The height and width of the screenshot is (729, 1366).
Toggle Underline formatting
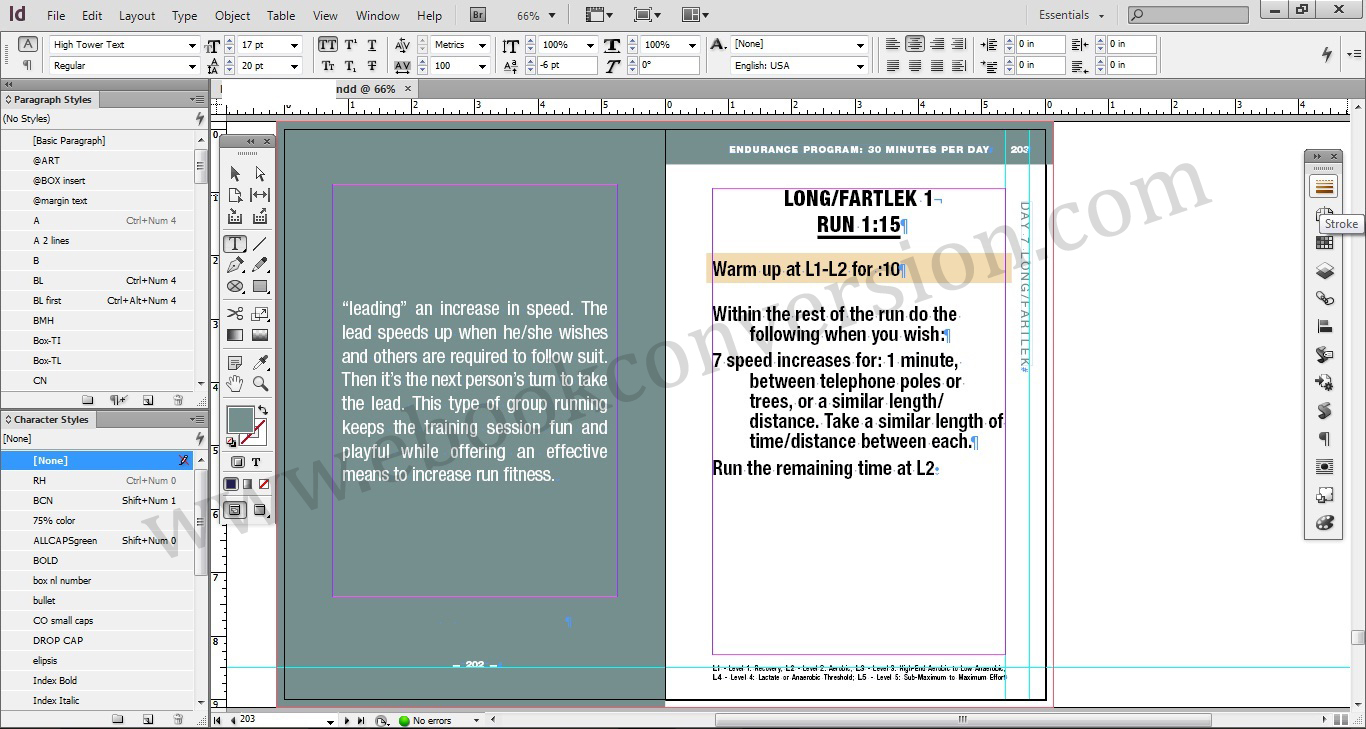tap(372, 45)
